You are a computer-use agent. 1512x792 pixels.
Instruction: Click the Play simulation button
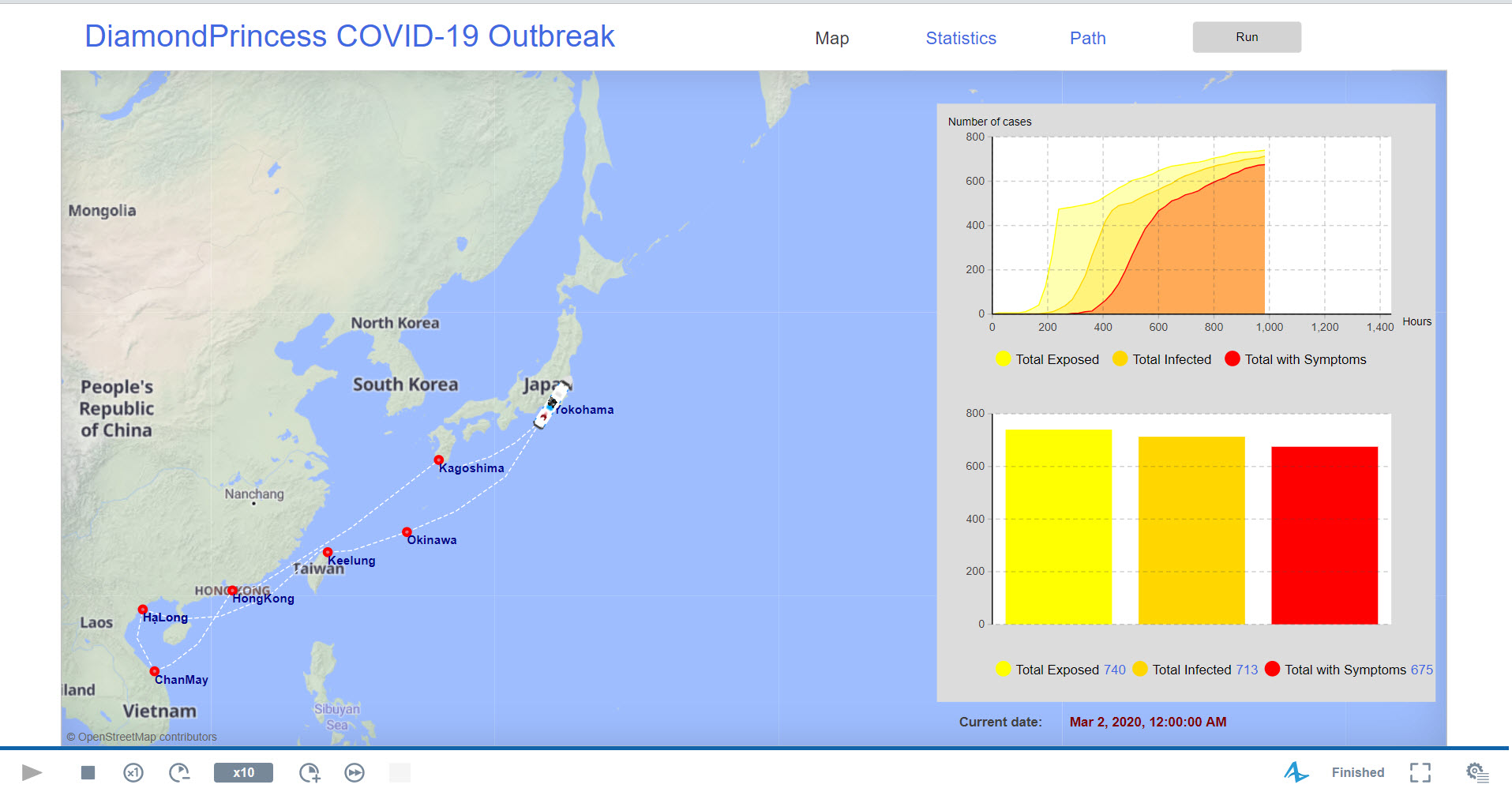(x=32, y=772)
